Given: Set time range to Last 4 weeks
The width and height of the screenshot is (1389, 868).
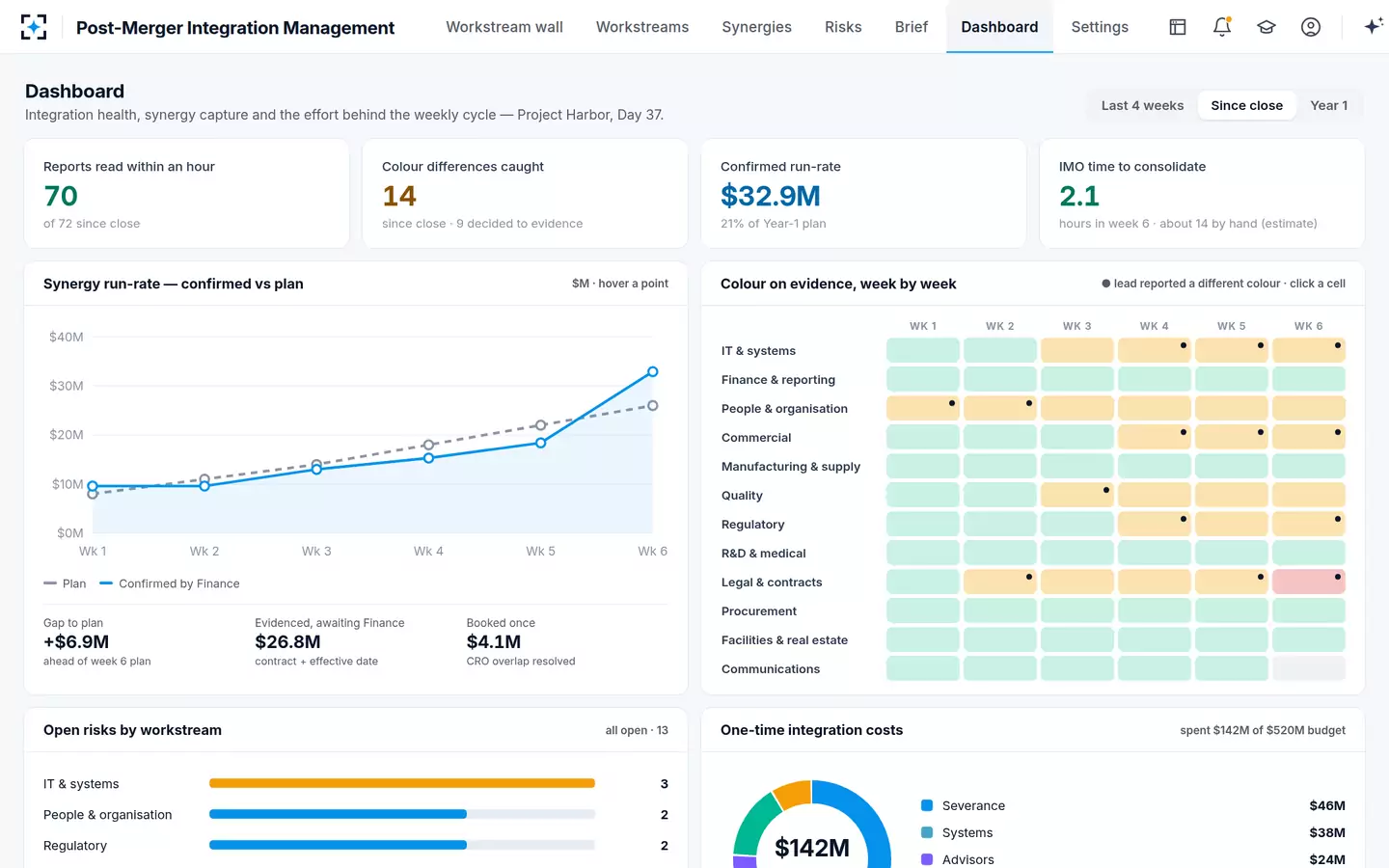Looking at the screenshot, I should tap(1142, 105).
